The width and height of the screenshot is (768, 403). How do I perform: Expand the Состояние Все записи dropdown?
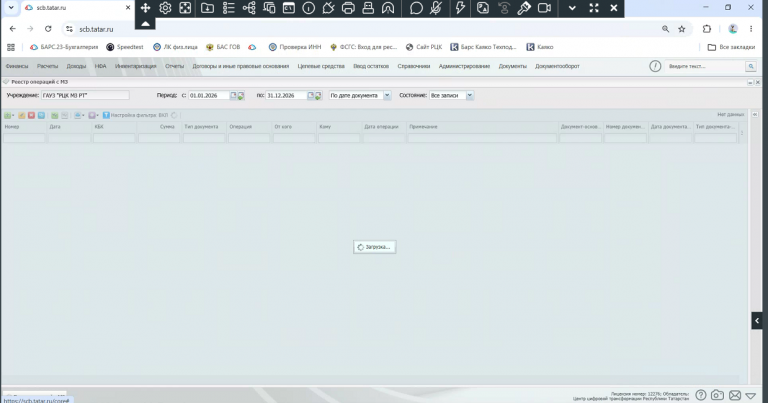pos(470,95)
